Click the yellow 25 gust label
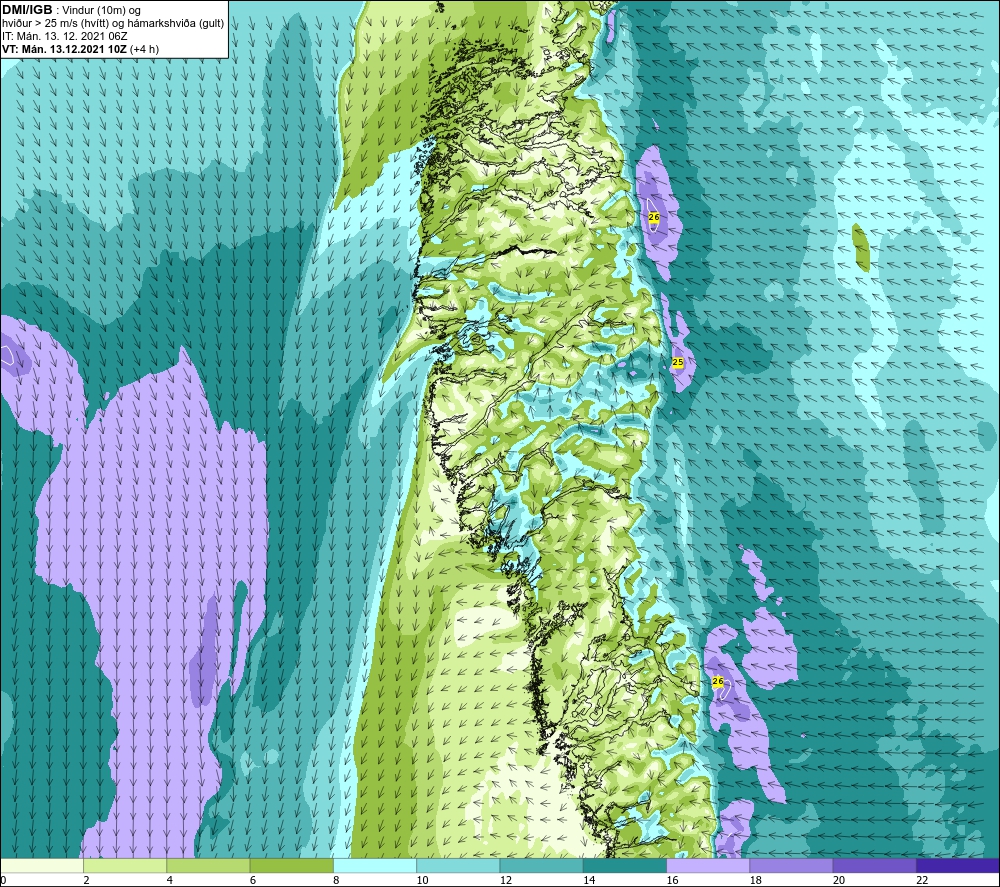Image resolution: width=1000 pixels, height=887 pixels. (x=677, y=362)
